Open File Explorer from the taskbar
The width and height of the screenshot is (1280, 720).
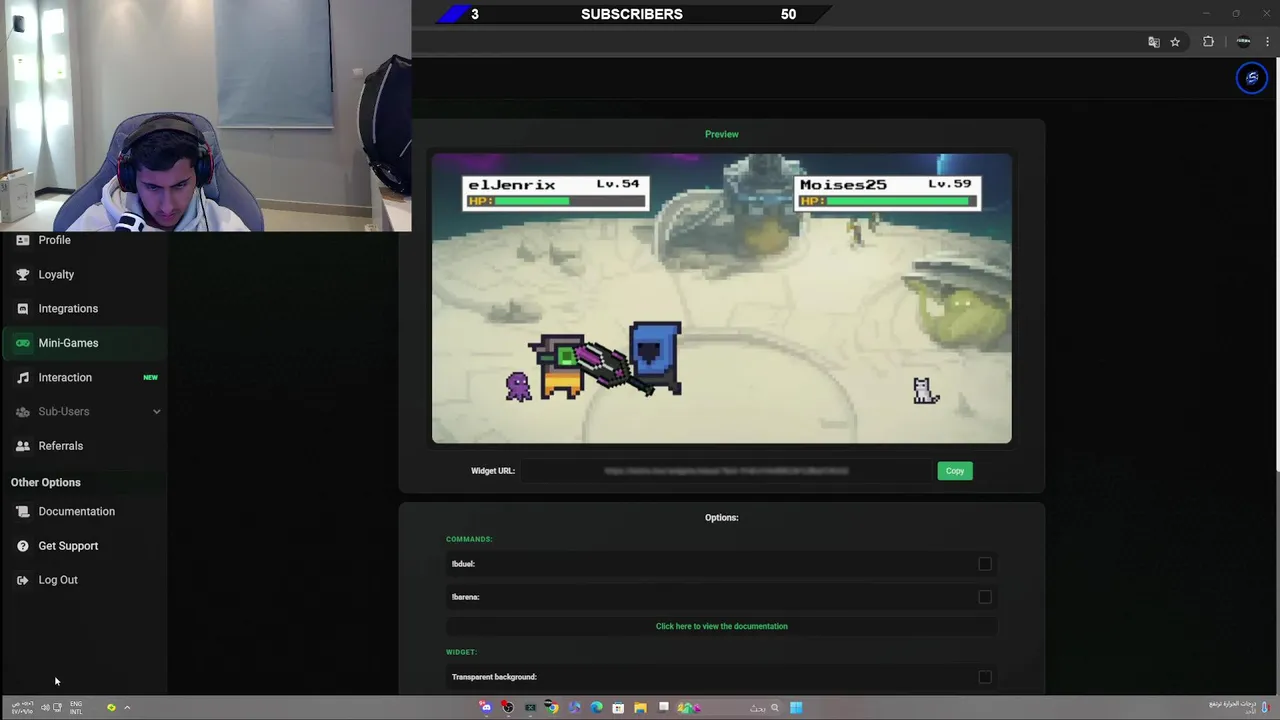click(640, 708)
